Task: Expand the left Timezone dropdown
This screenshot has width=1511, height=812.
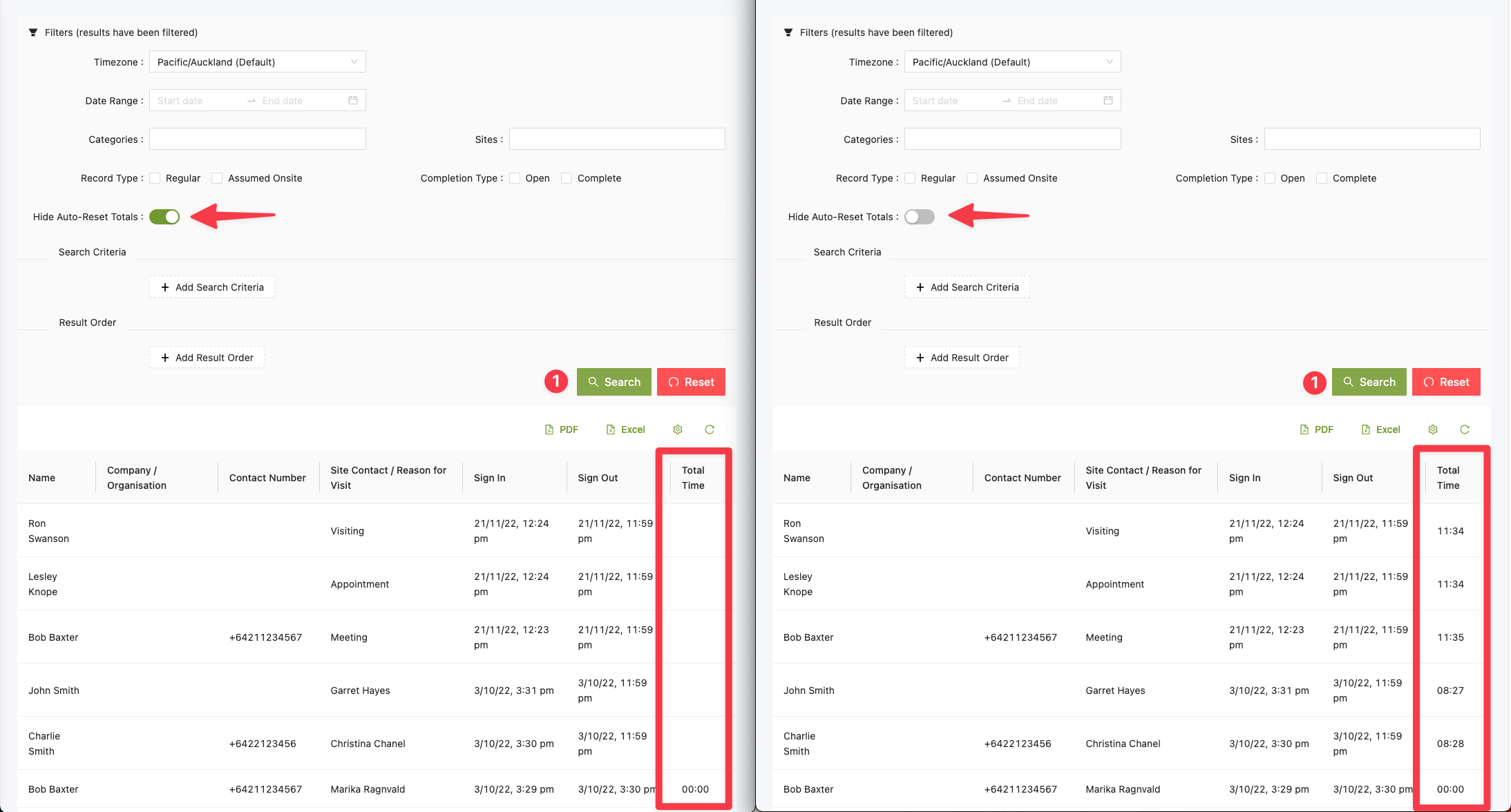Action: [x=257, y=62]
